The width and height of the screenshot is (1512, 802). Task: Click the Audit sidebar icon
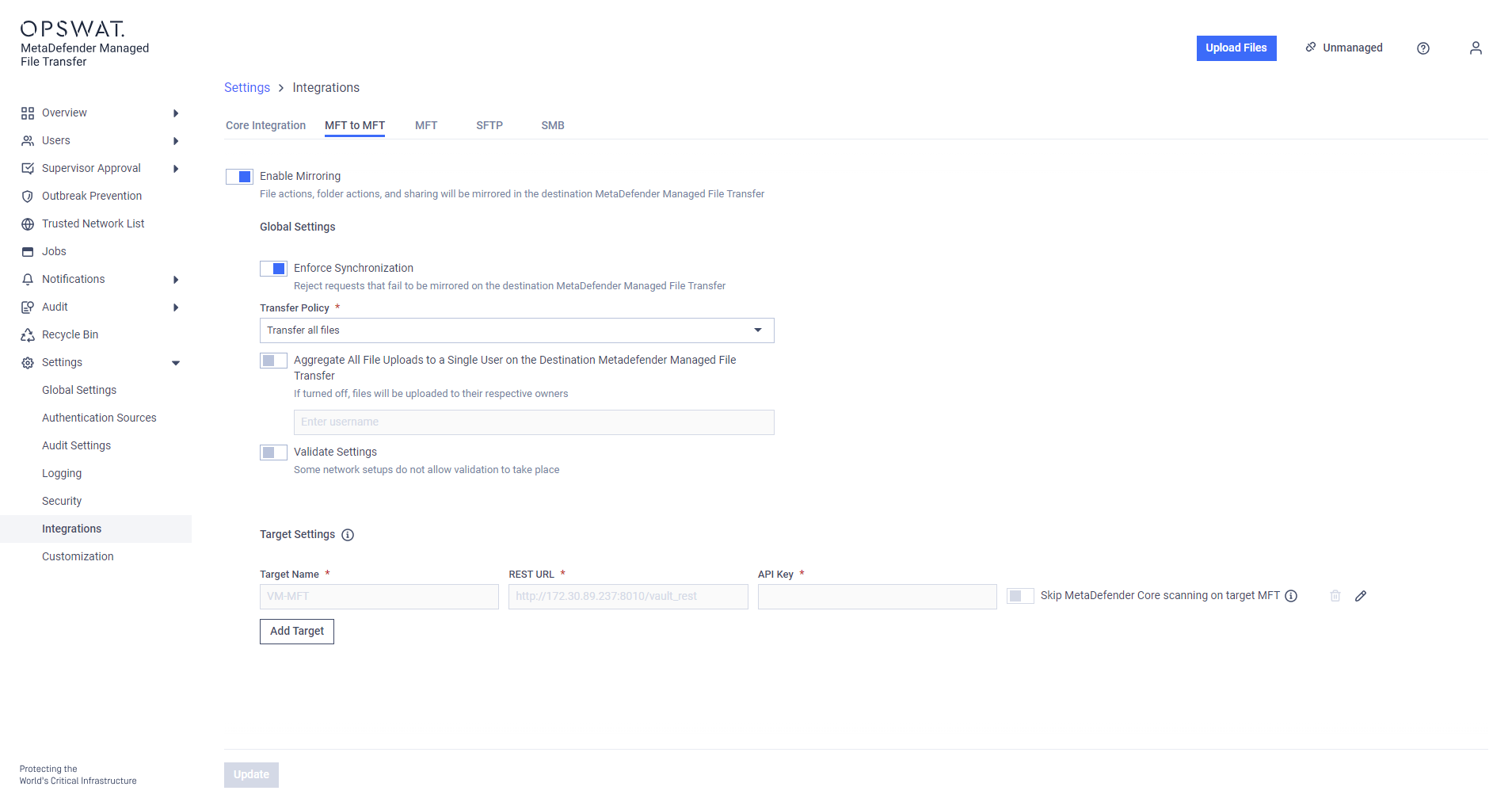coord(28,307)
